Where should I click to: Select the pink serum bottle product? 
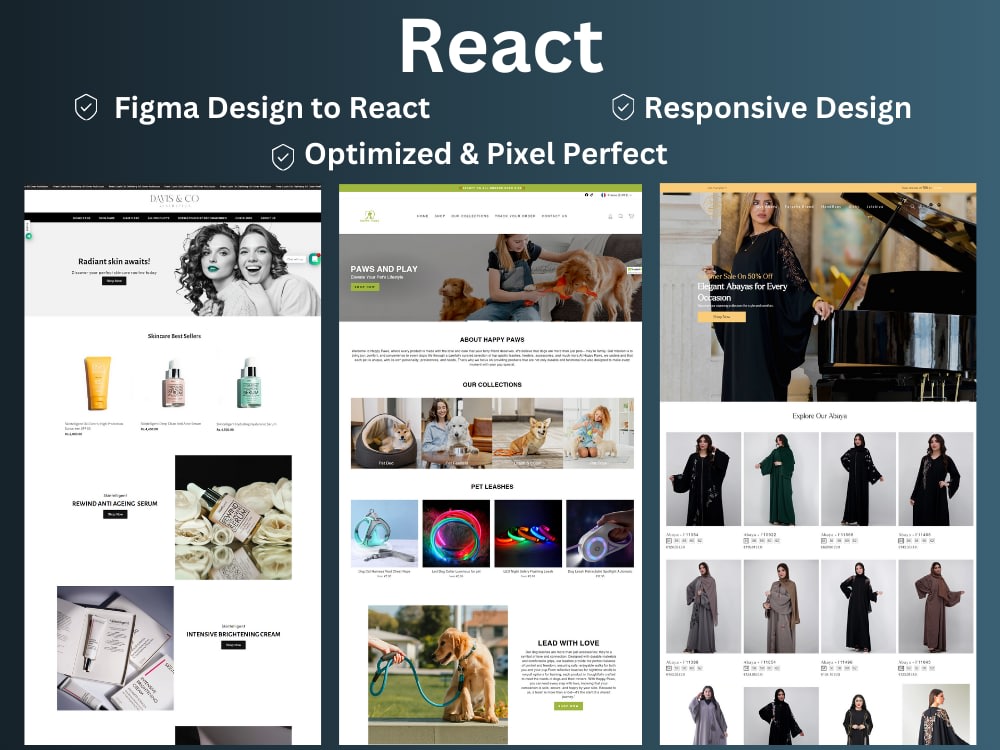point(173,383)
